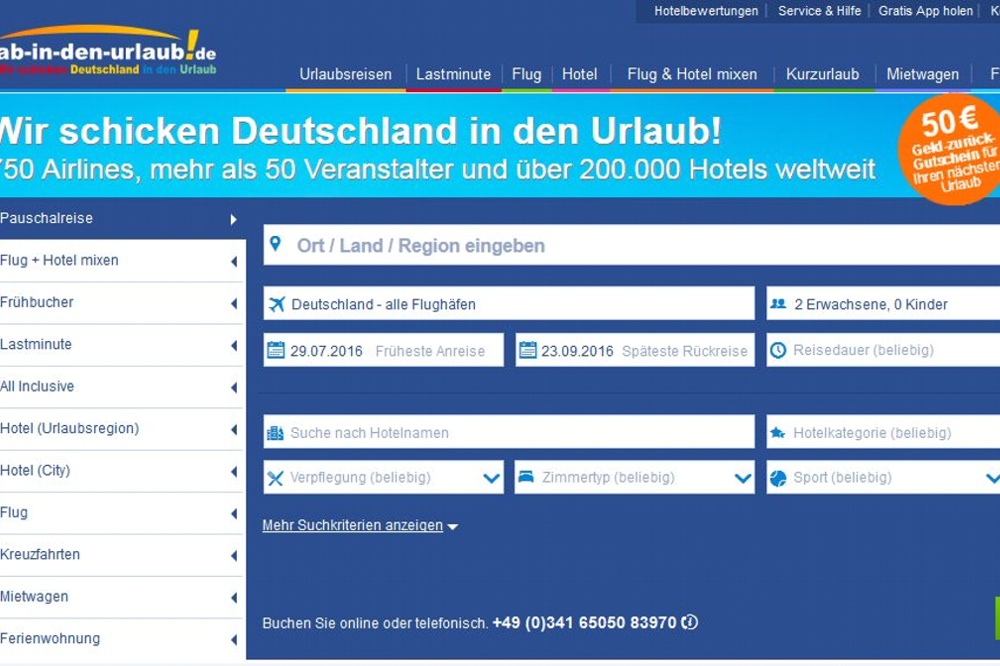
Task: Open the Sport dropdown arrow
Action: [996, 477]
